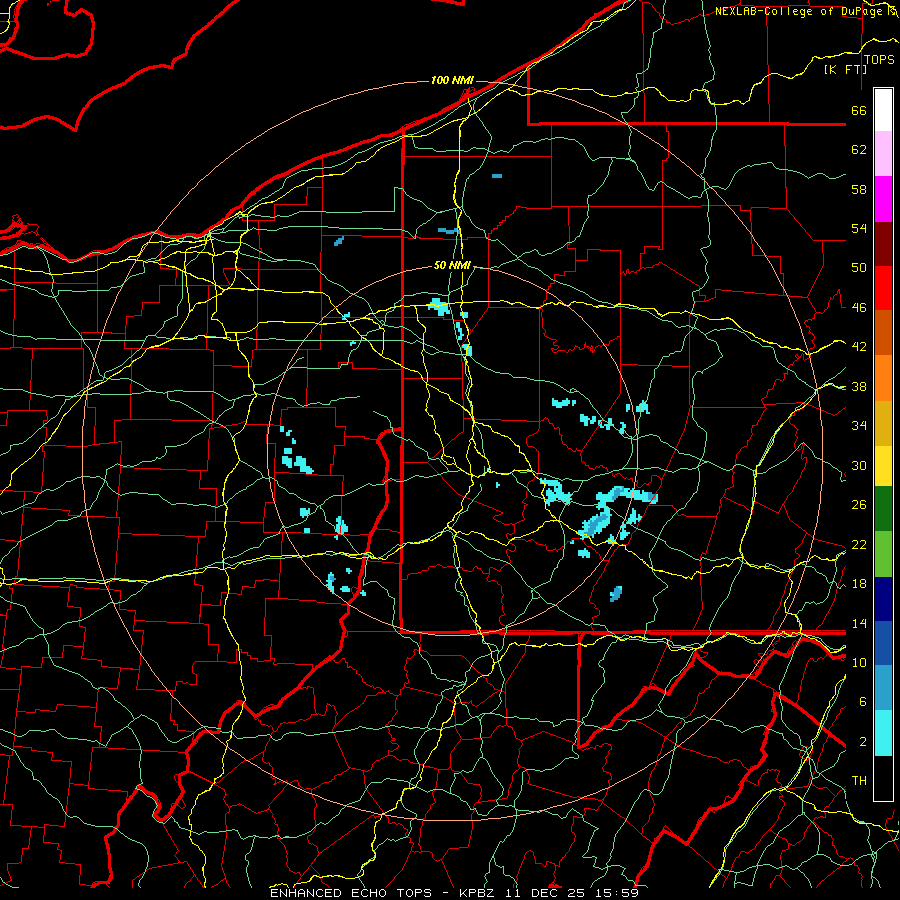Click the 50 NMI range ring label
Viewport: 900px width, 900px height.
click(x=452, y=265)
